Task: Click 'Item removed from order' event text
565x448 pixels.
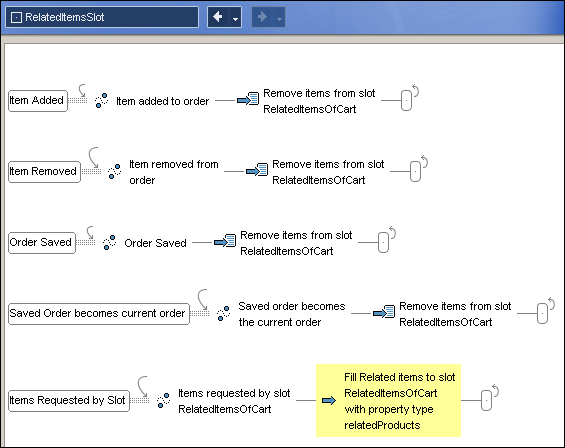Action: pos(174,172)
